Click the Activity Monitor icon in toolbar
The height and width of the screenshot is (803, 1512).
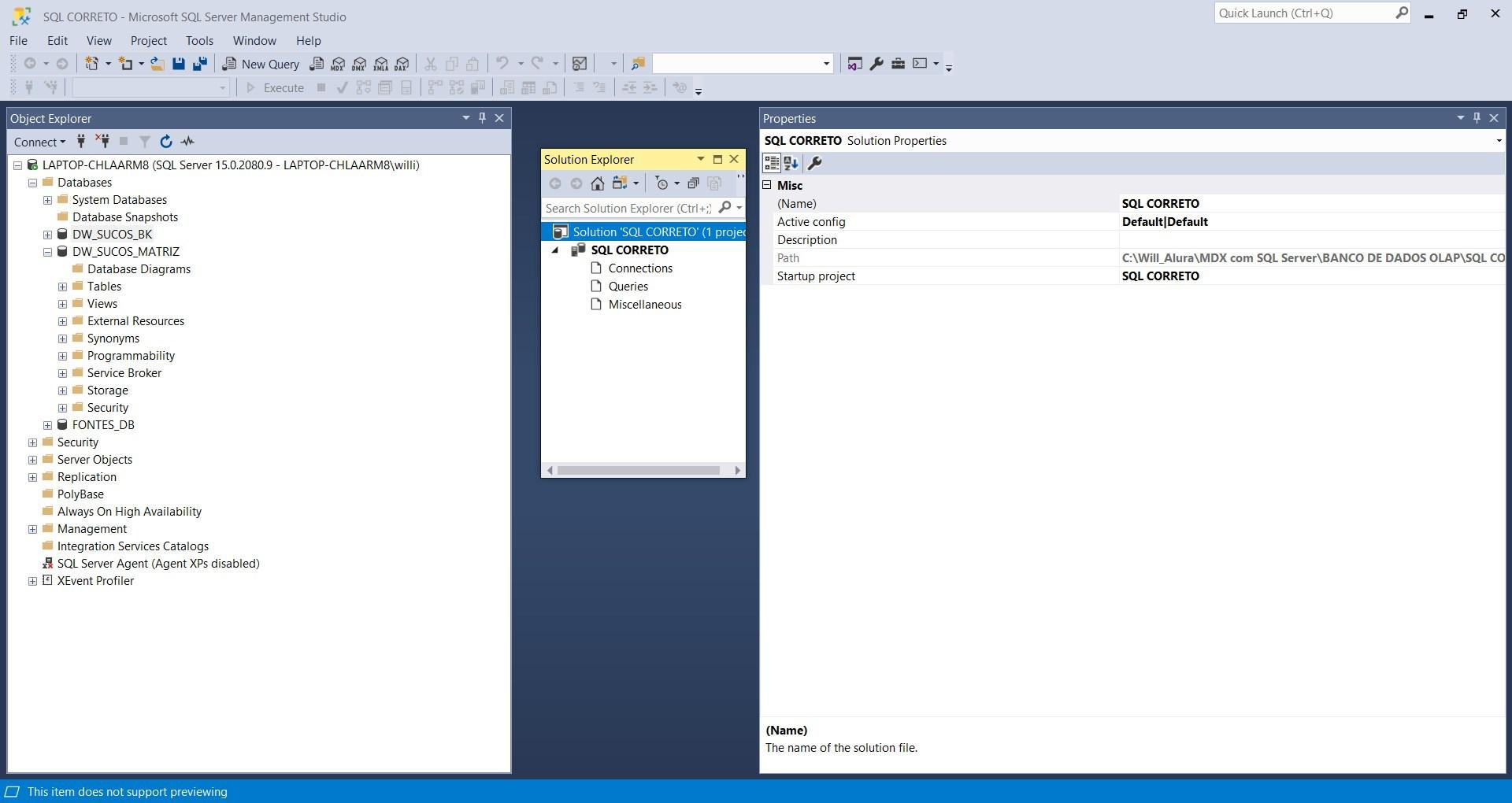[580, 64]
